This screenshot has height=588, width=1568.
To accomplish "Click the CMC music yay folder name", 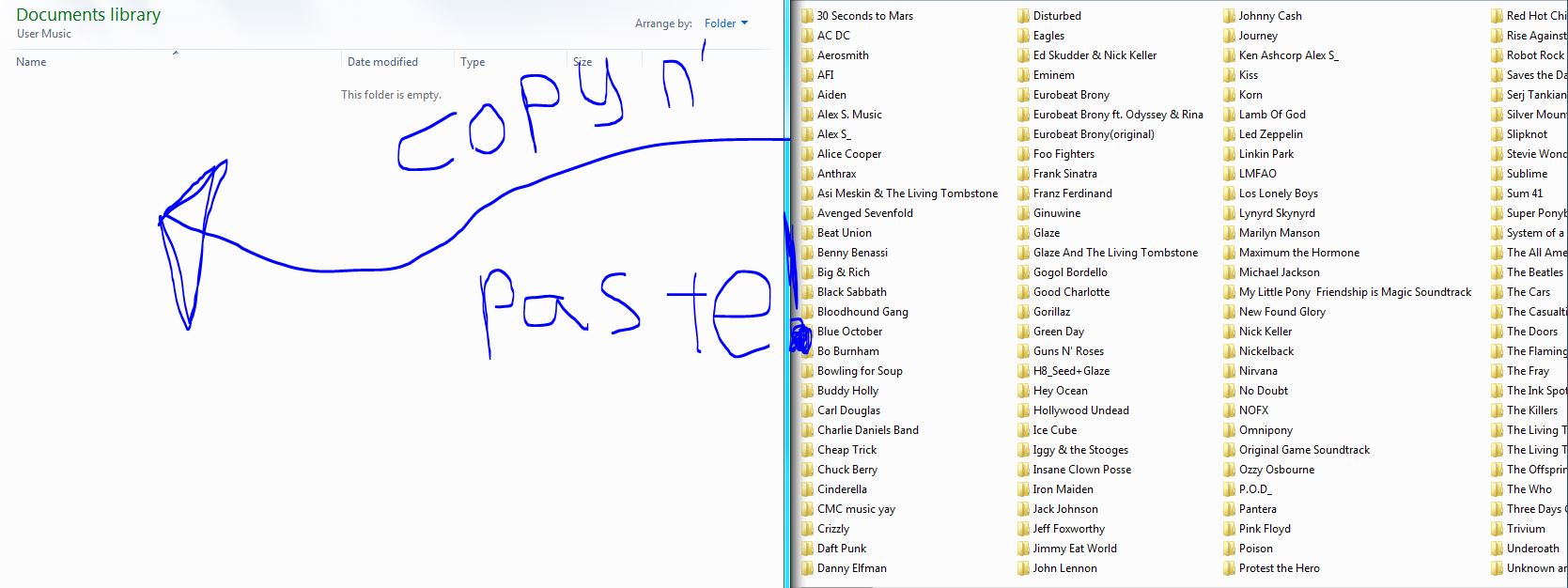I will (856, 509).
